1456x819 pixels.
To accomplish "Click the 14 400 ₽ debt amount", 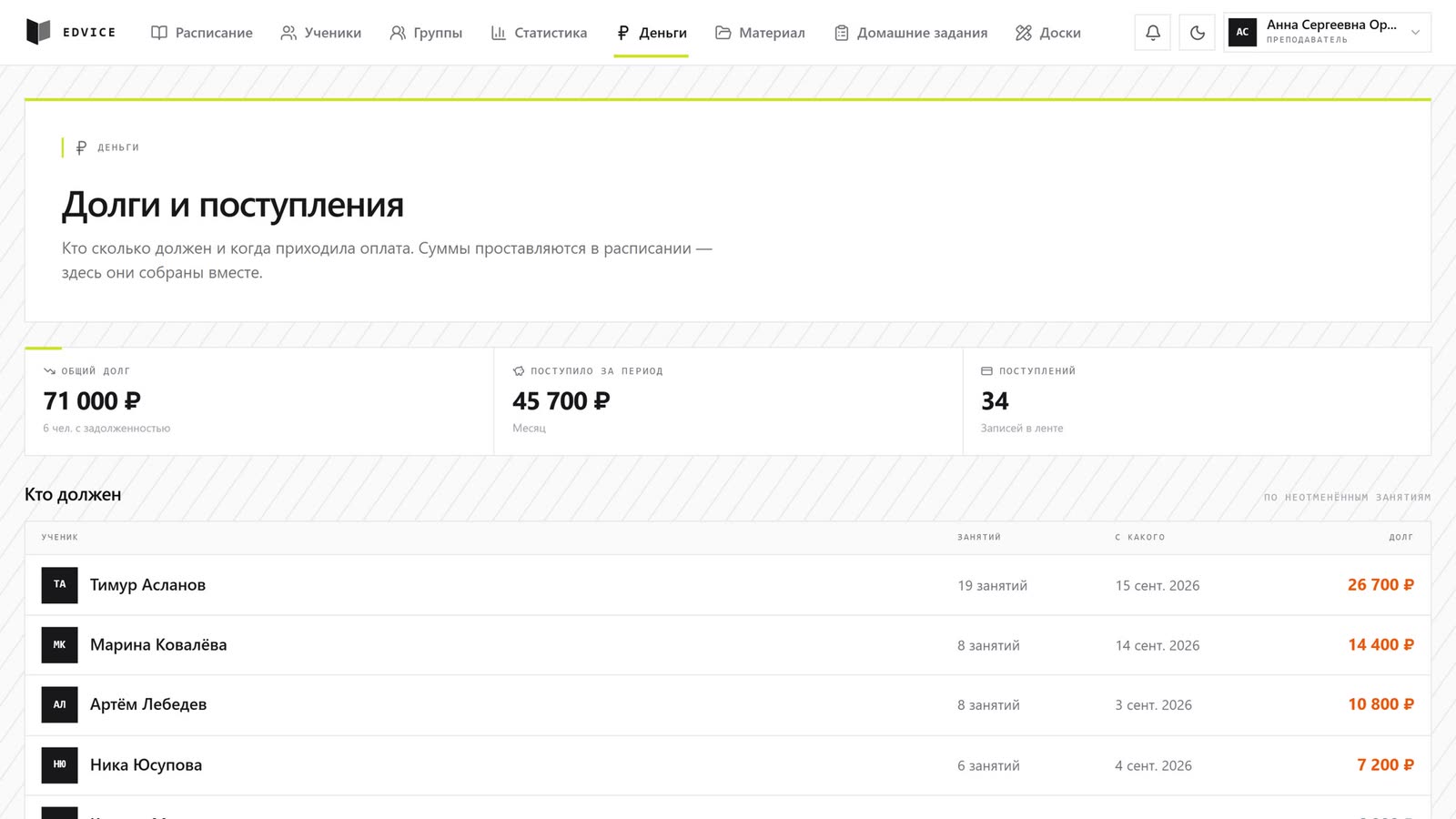I will click(x=1380, y=645).
